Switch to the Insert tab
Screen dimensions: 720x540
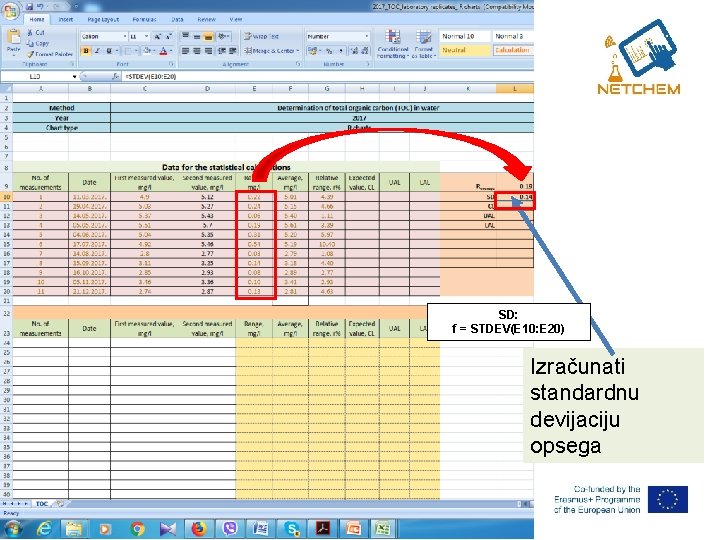(x=66, y=19)
